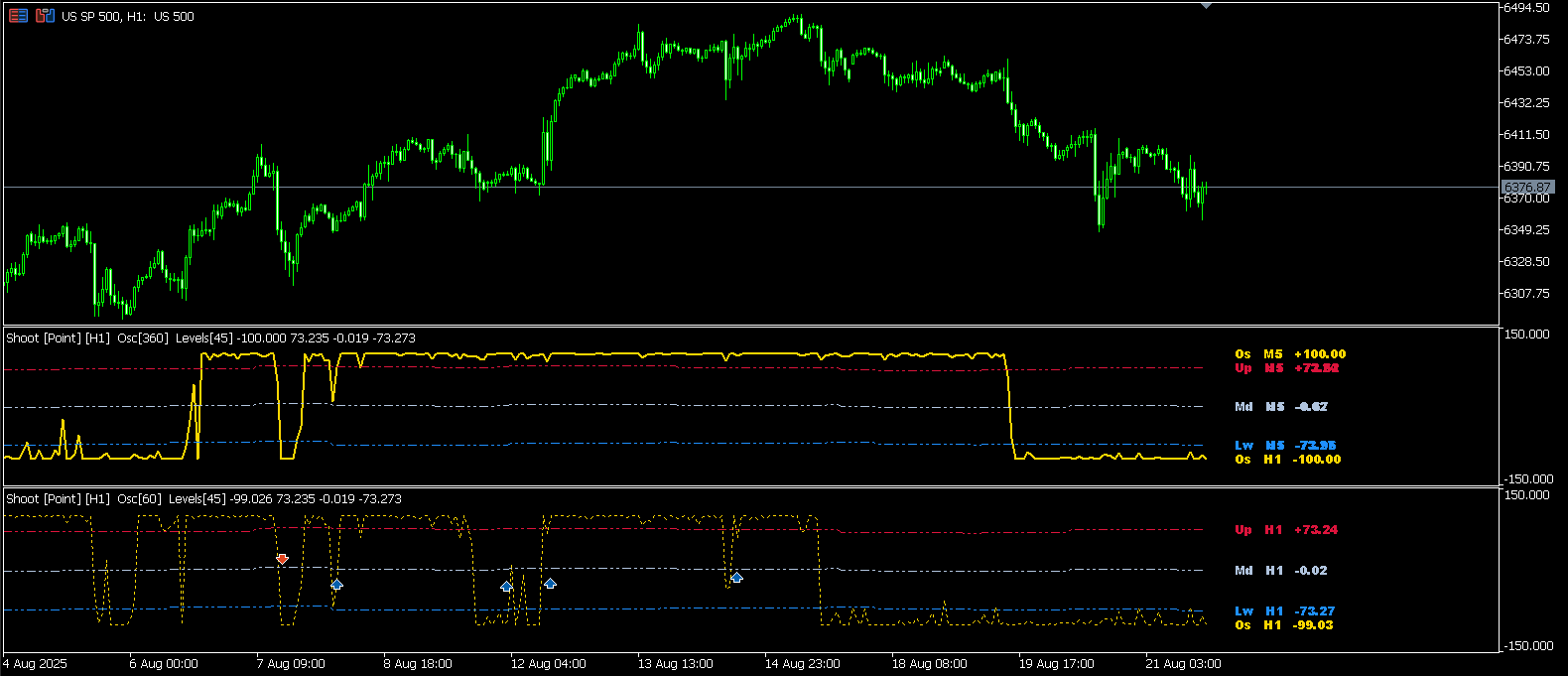1568x676 pixels.
Task: Click the 8 Aug 18:00 time label
Action: click(x=418, y=664)
